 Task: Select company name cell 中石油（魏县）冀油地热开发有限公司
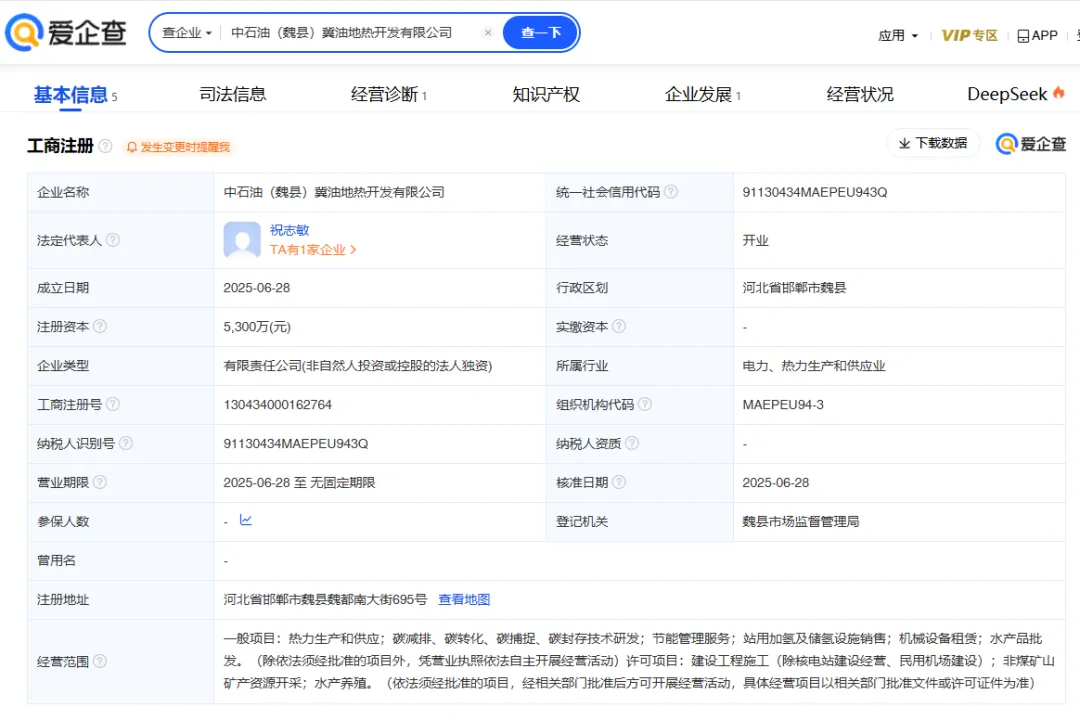pos(334,192)
